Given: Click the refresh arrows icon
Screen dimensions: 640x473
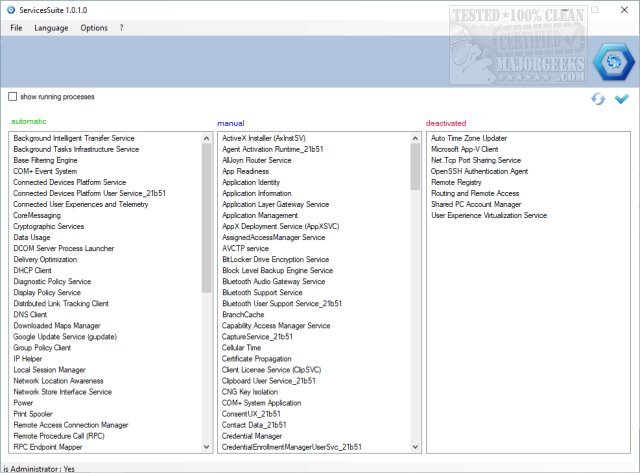Looking at the screenshot, I should pyautogui.click(x=598, y=99).
